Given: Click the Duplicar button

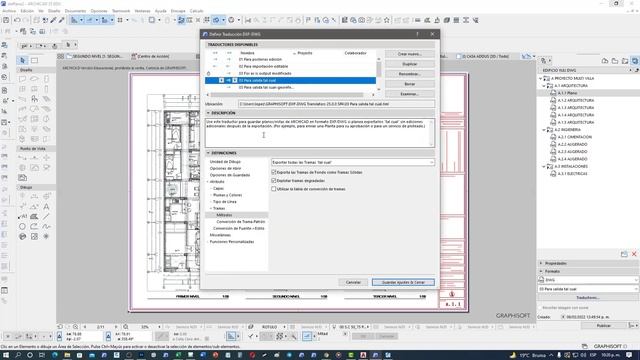Looking at the screenshot, I should pyautogui.click(x=409, y=64).
